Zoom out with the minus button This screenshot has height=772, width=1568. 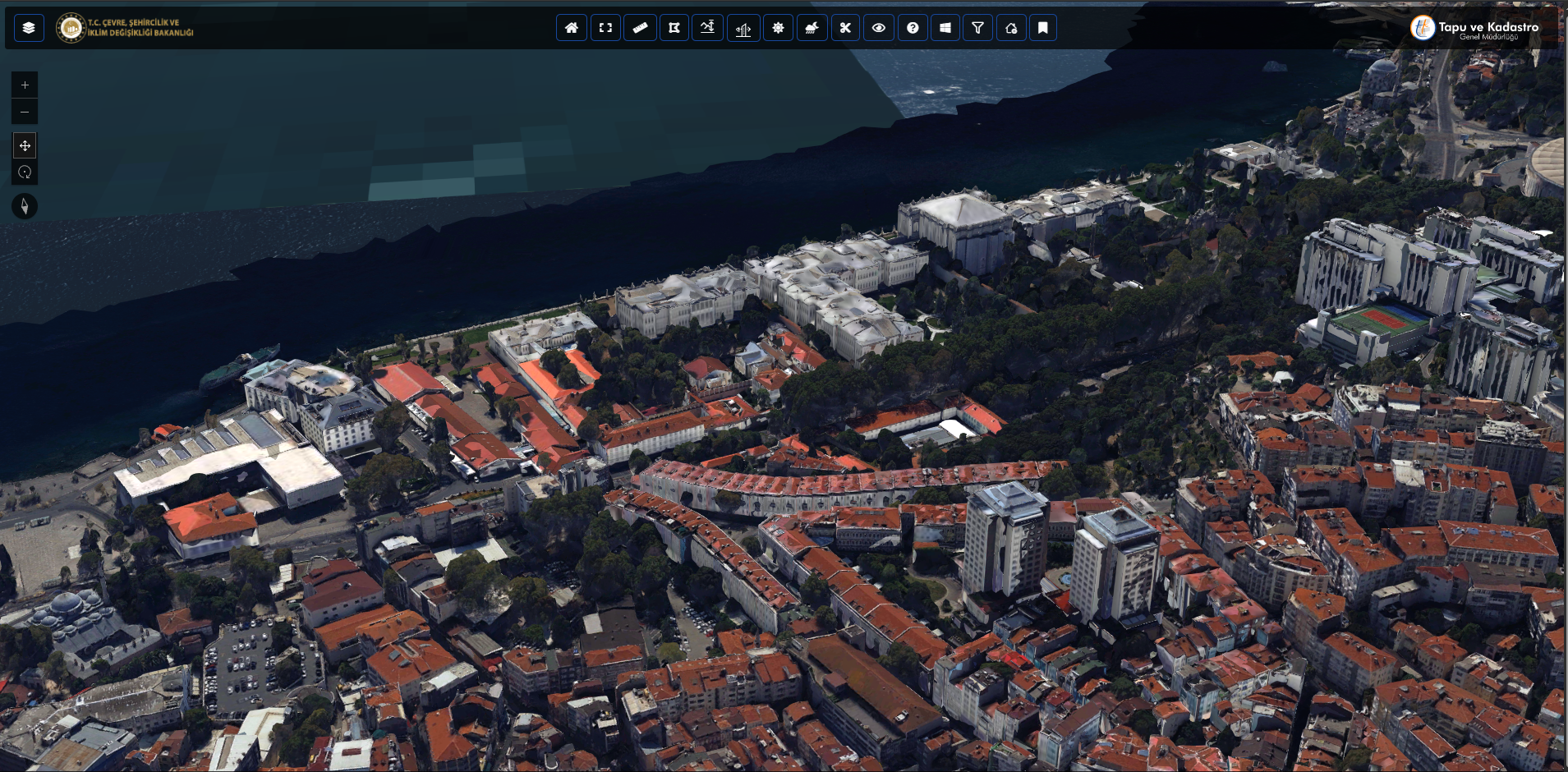[25, 112]
